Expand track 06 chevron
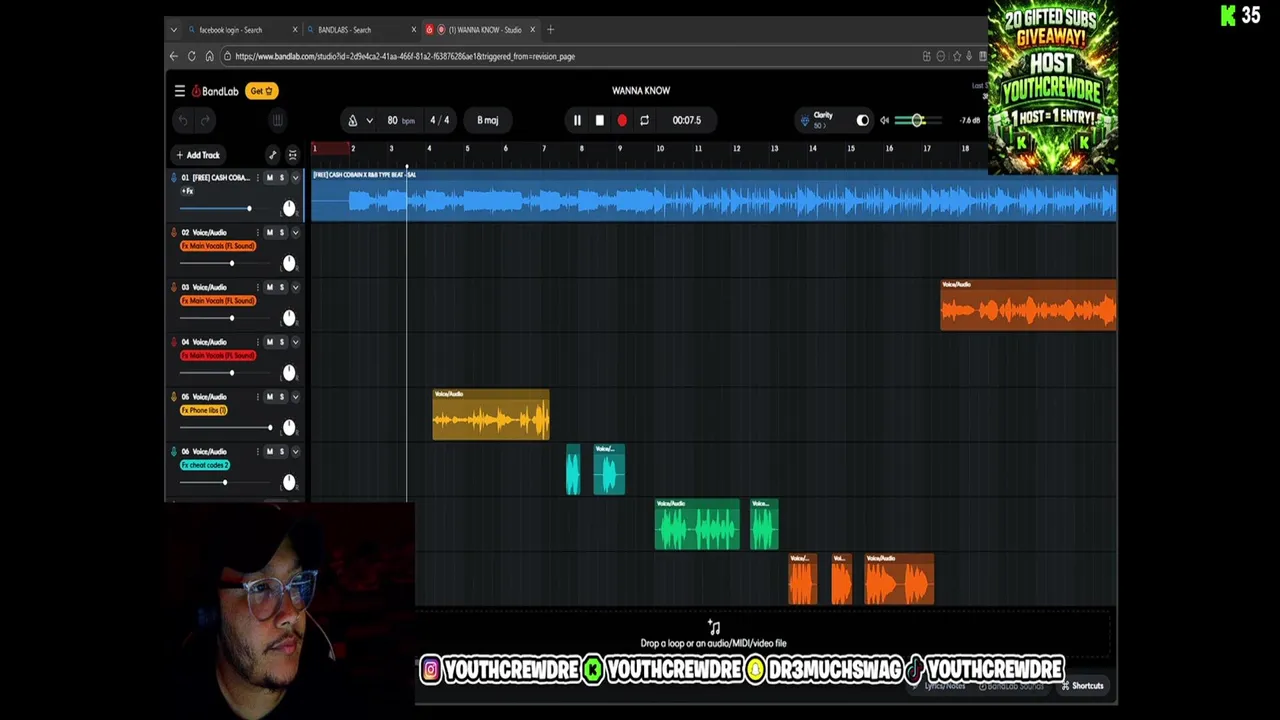The height and width of the screenshot is (720, 1280). point(295,452)
